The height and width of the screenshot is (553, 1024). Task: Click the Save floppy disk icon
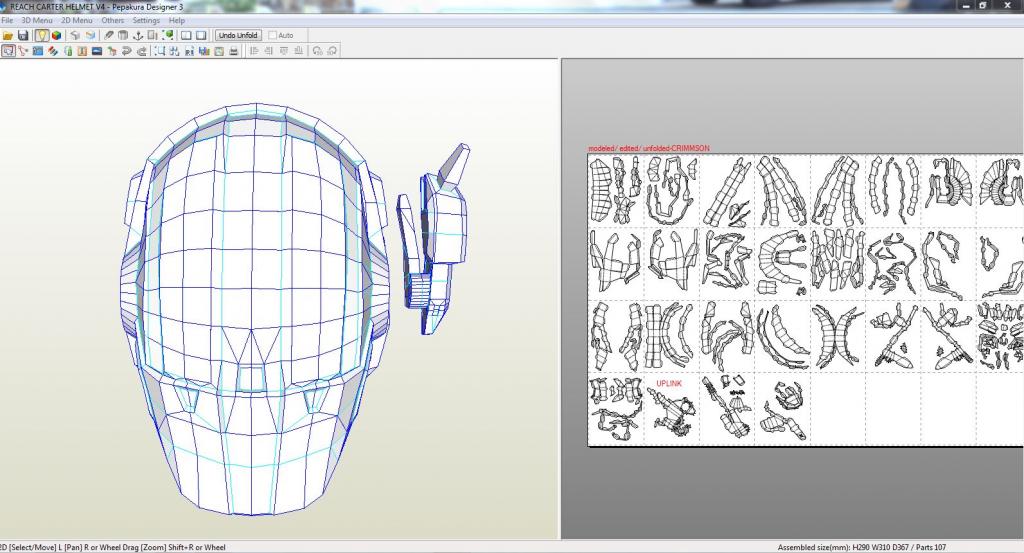click(x=23, y=35)
